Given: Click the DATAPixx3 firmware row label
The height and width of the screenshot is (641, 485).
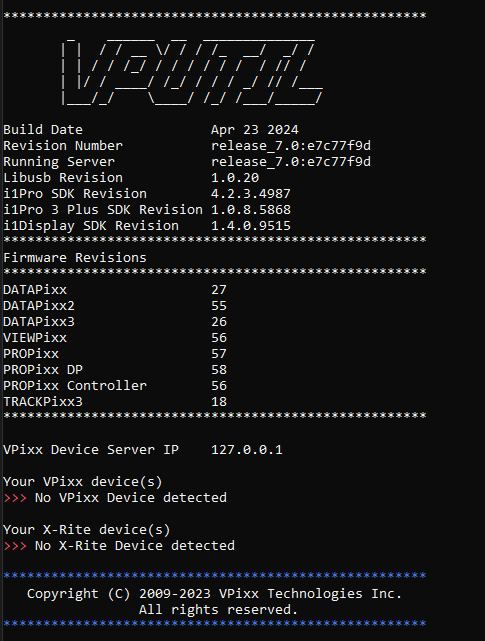Looking at the screenshot, I should click(39, 322).
